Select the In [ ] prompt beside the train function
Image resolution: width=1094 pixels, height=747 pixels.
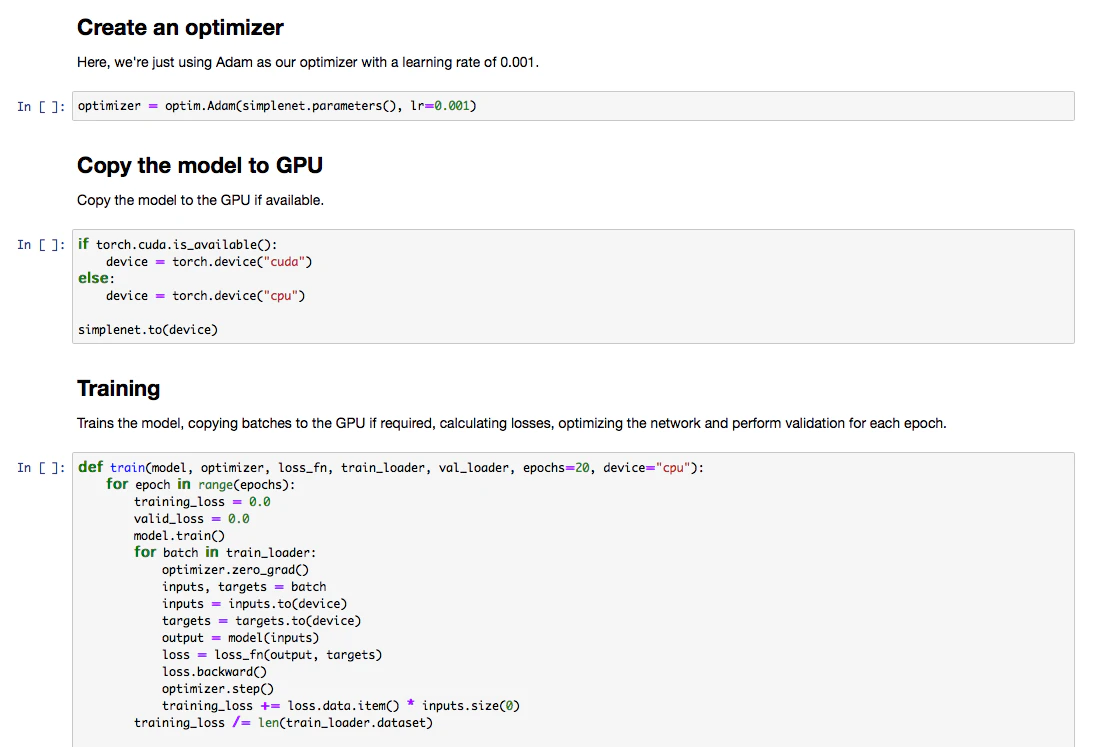tap(41, 468)
